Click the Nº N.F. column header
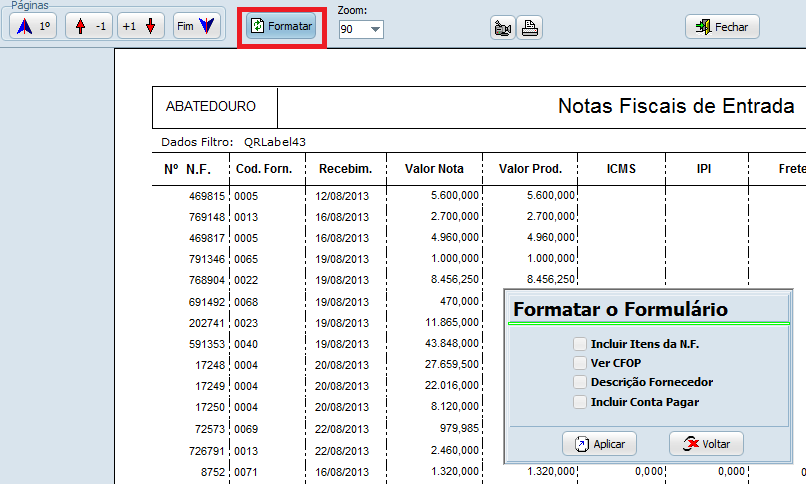The width and height of the screenshot is (806, 484). (189, 169)
